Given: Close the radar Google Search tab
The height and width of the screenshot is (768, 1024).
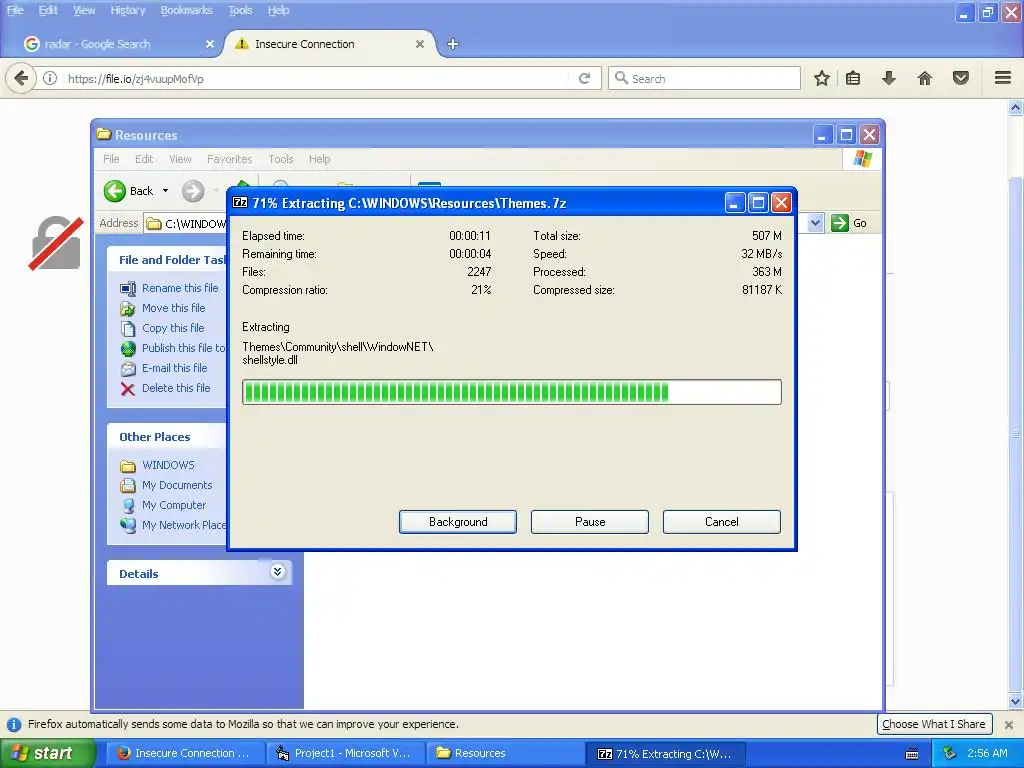Looking at the screenshot, I should point(210,44).
